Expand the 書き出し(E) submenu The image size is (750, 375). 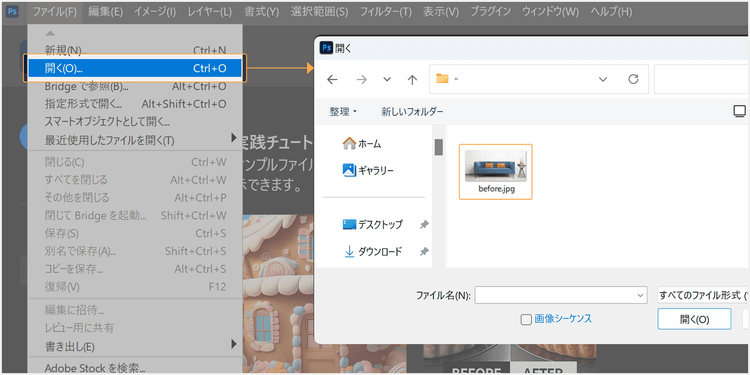pyautogui.click(x=135, y=345)
